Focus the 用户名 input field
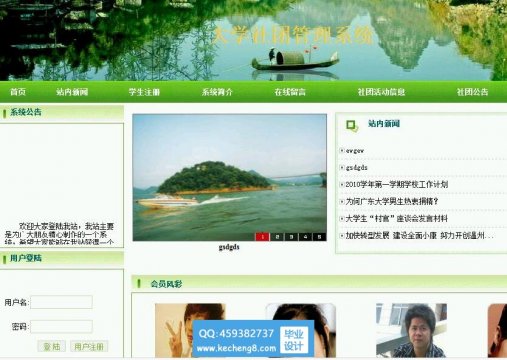This screenshot has width=507, height=360. (x=61, y=302)
